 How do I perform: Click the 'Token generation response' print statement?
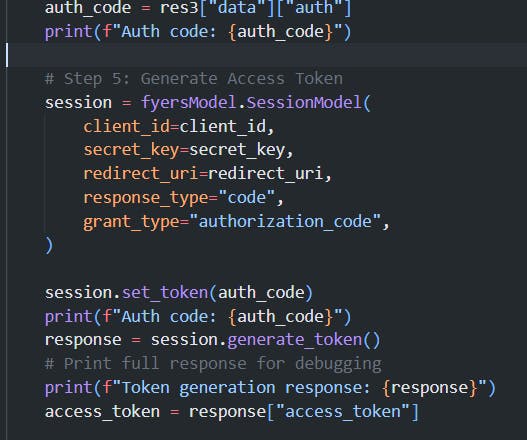(270, 388)
